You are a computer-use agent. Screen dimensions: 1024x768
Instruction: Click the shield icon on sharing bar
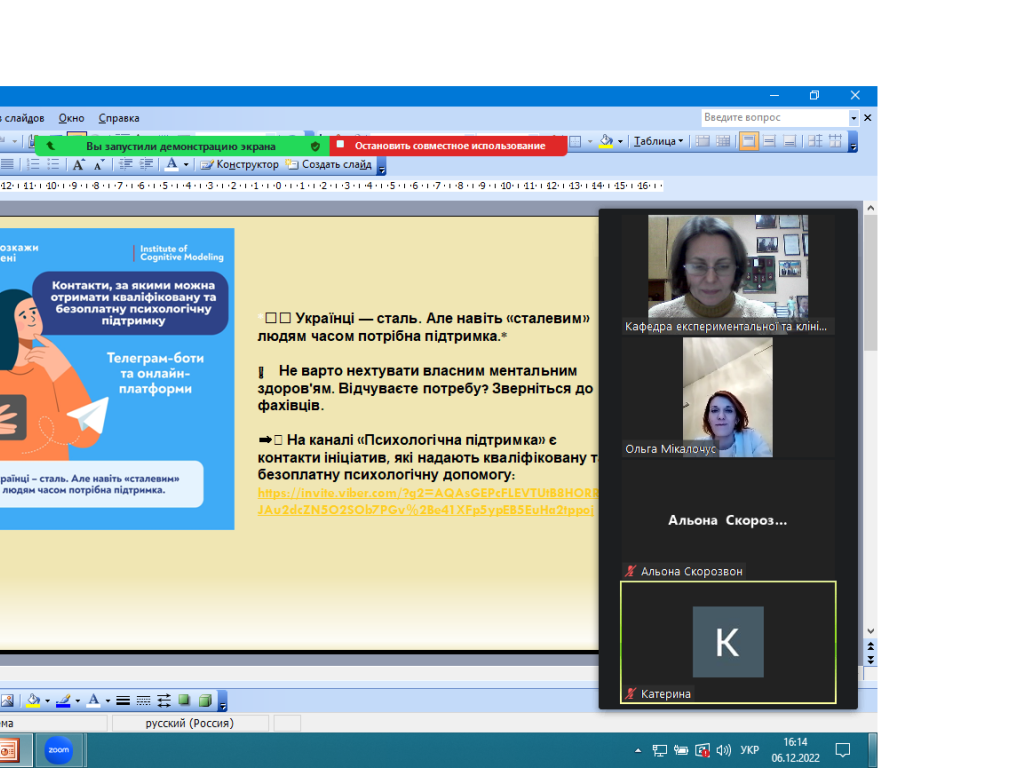point(315,146)
